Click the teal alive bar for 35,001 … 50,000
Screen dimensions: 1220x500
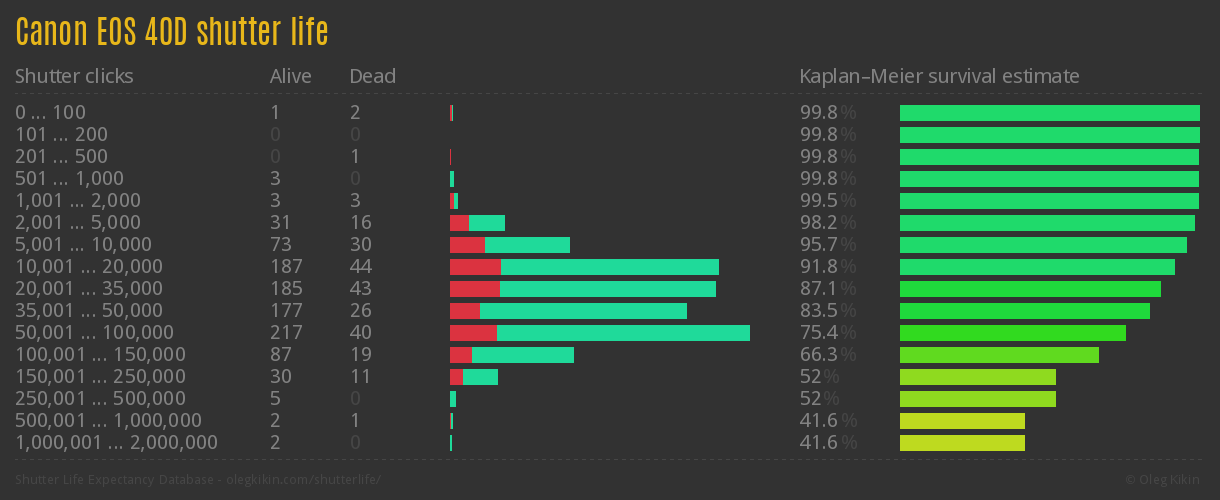pyautogui.click(x=583, y=311)
